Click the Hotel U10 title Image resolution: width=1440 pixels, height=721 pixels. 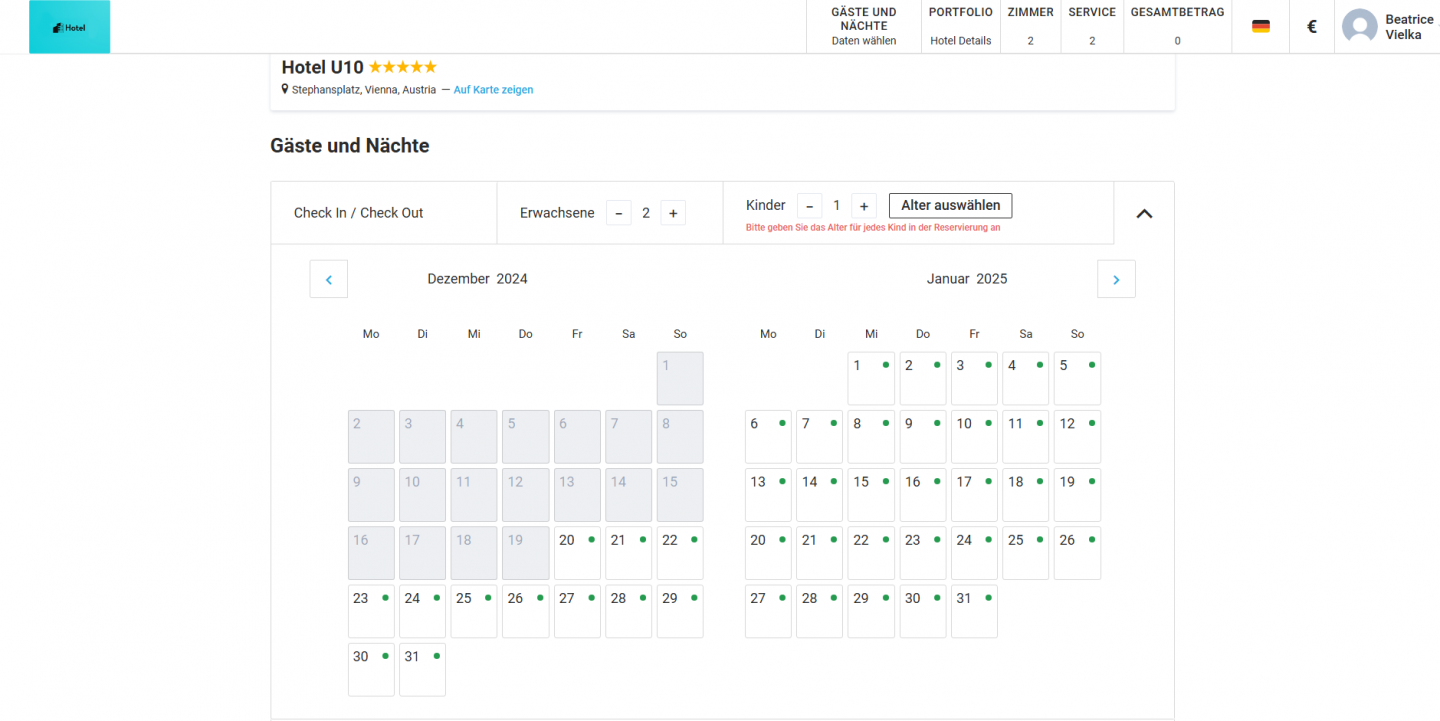pos(323,67)
